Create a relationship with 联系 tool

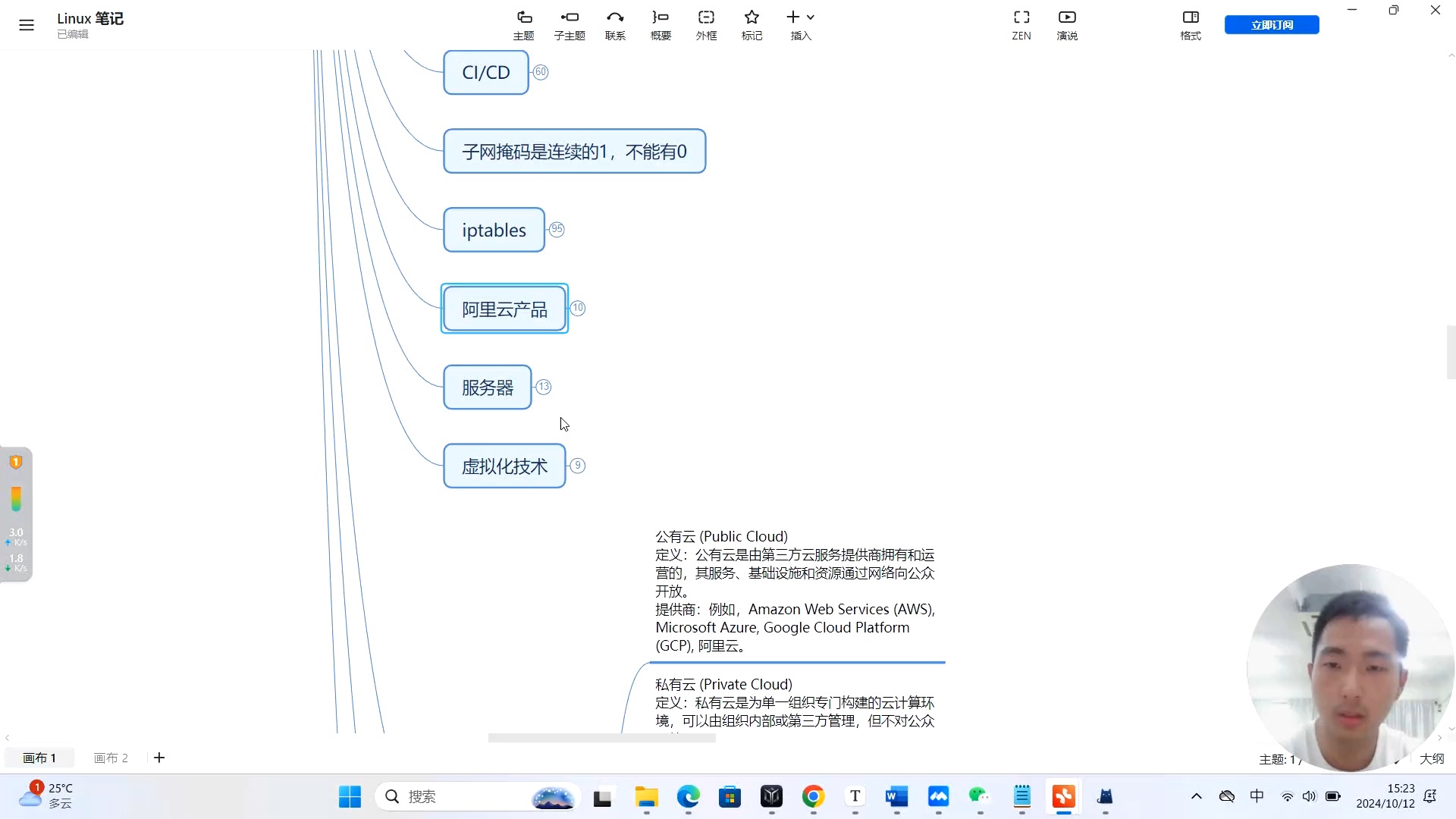tap(615, 25)
